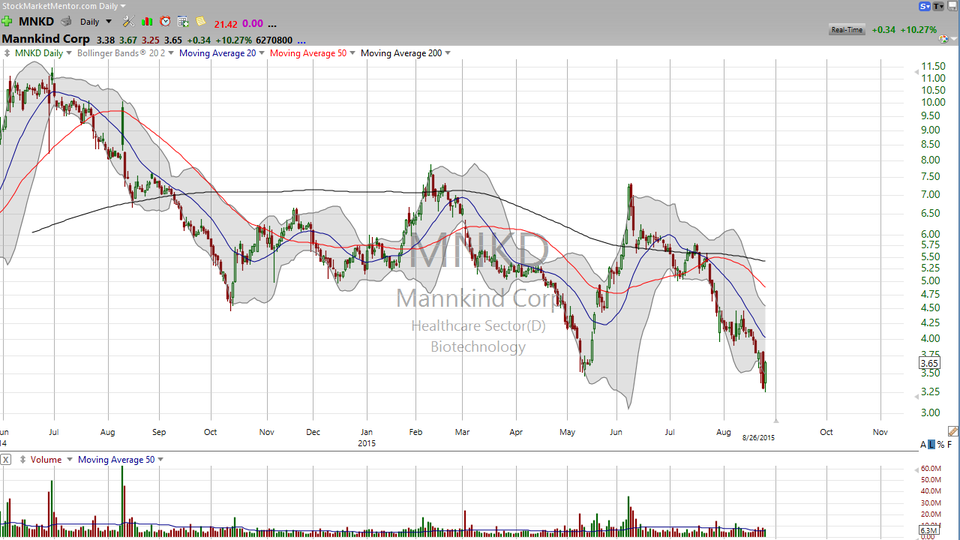Click the 8/26/2015 date marker
The height and width of the screenshot is (540, 960).
click(x=759, y=438)
